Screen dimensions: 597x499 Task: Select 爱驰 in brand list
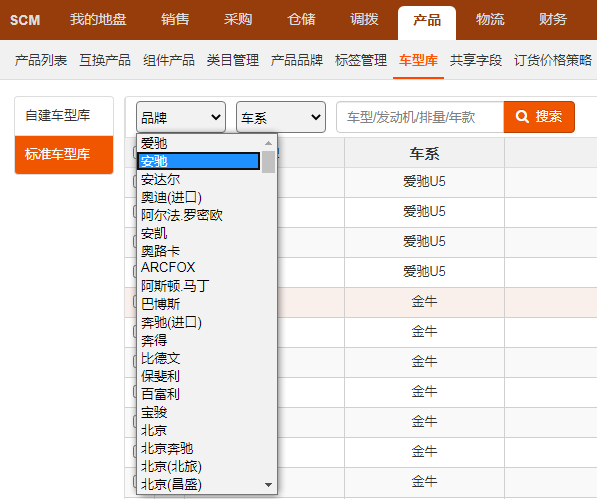click(x=199, y=143)
